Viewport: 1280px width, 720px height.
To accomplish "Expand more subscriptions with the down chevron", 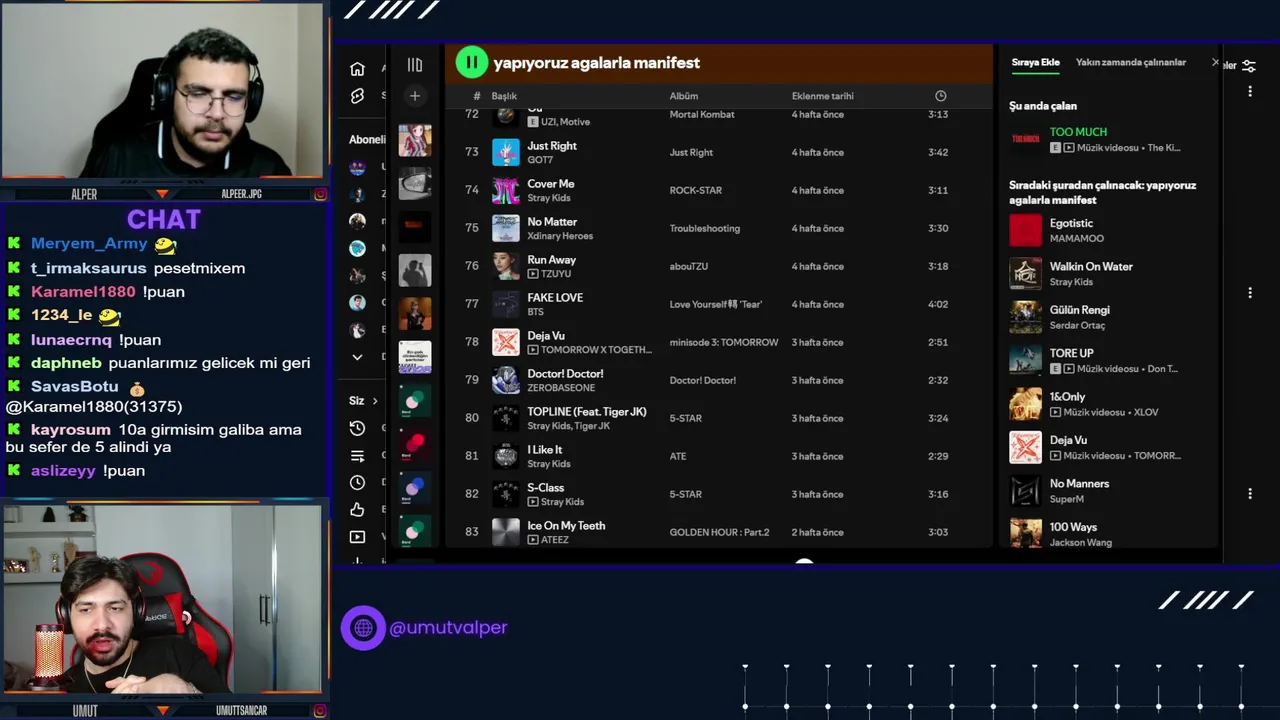I will click(x=357, y=357).
